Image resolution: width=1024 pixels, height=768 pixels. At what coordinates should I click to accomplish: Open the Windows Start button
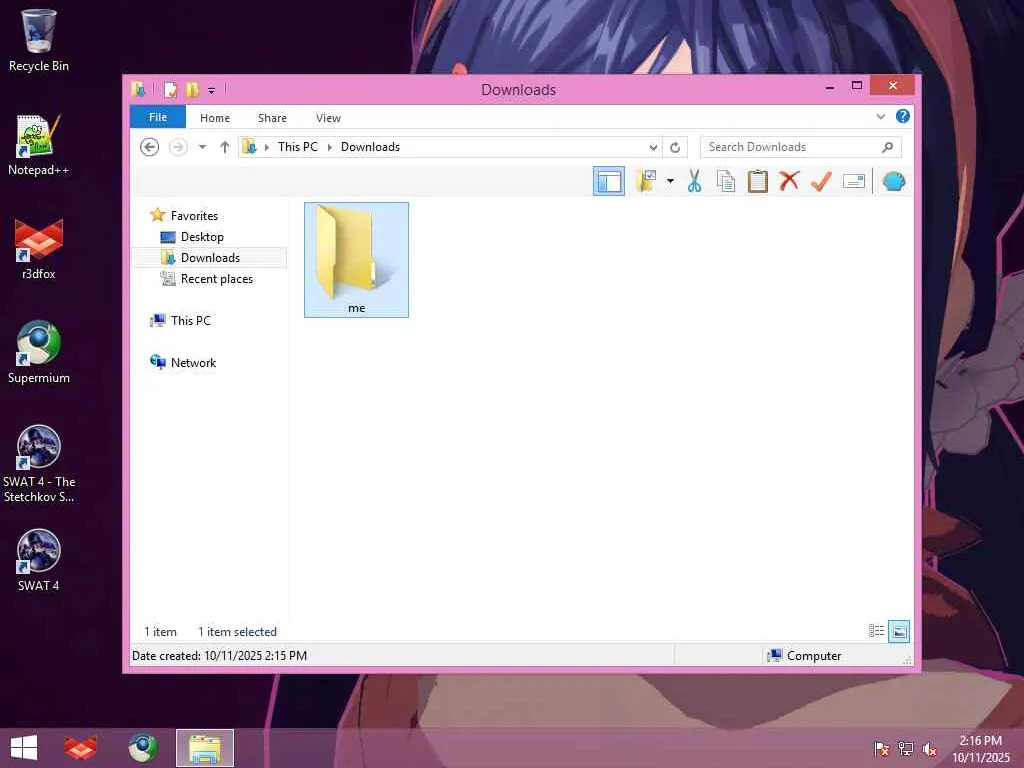tap(24, 748)
